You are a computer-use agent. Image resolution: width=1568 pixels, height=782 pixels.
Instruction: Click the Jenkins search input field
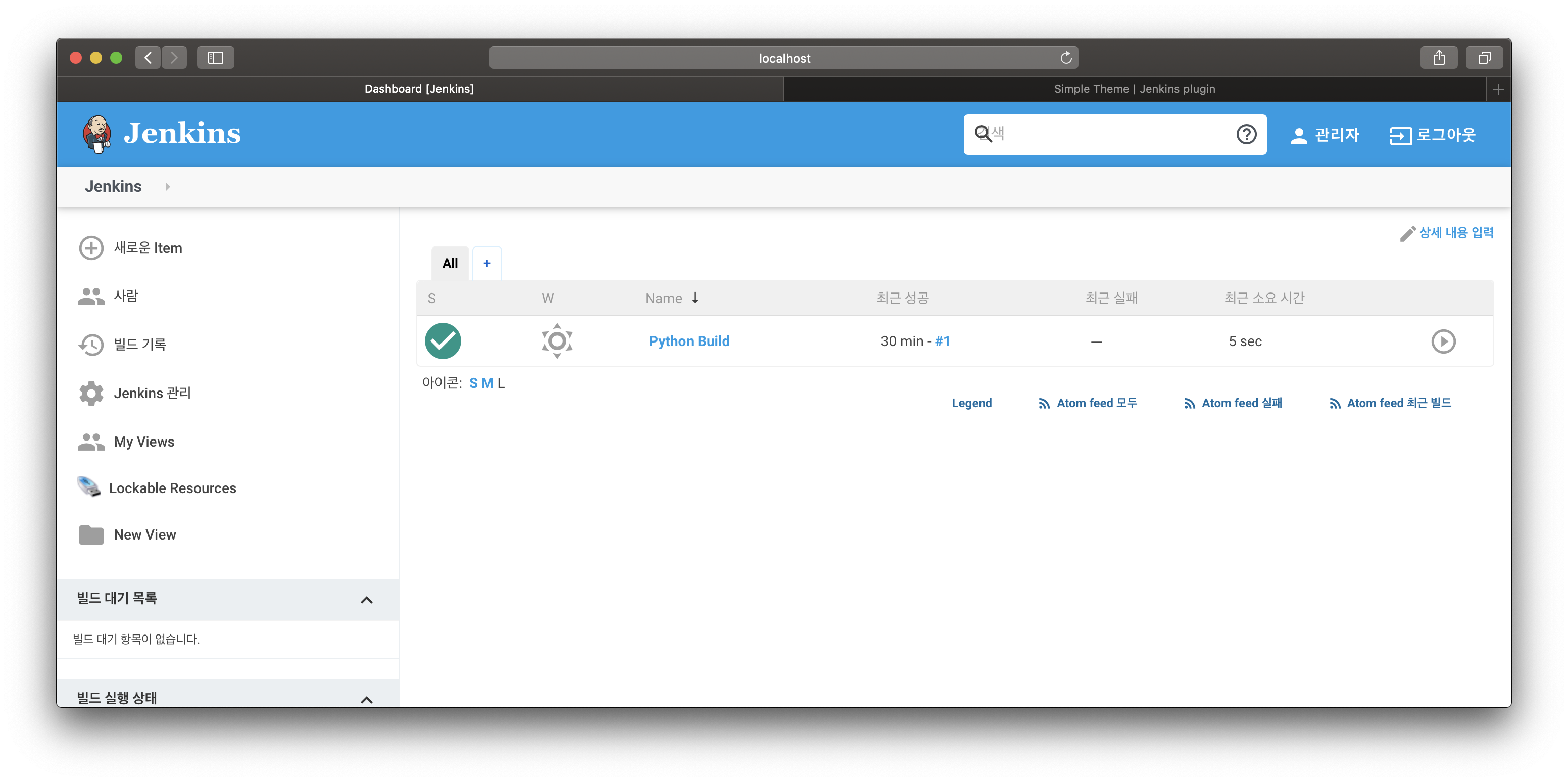point(1108,134)
